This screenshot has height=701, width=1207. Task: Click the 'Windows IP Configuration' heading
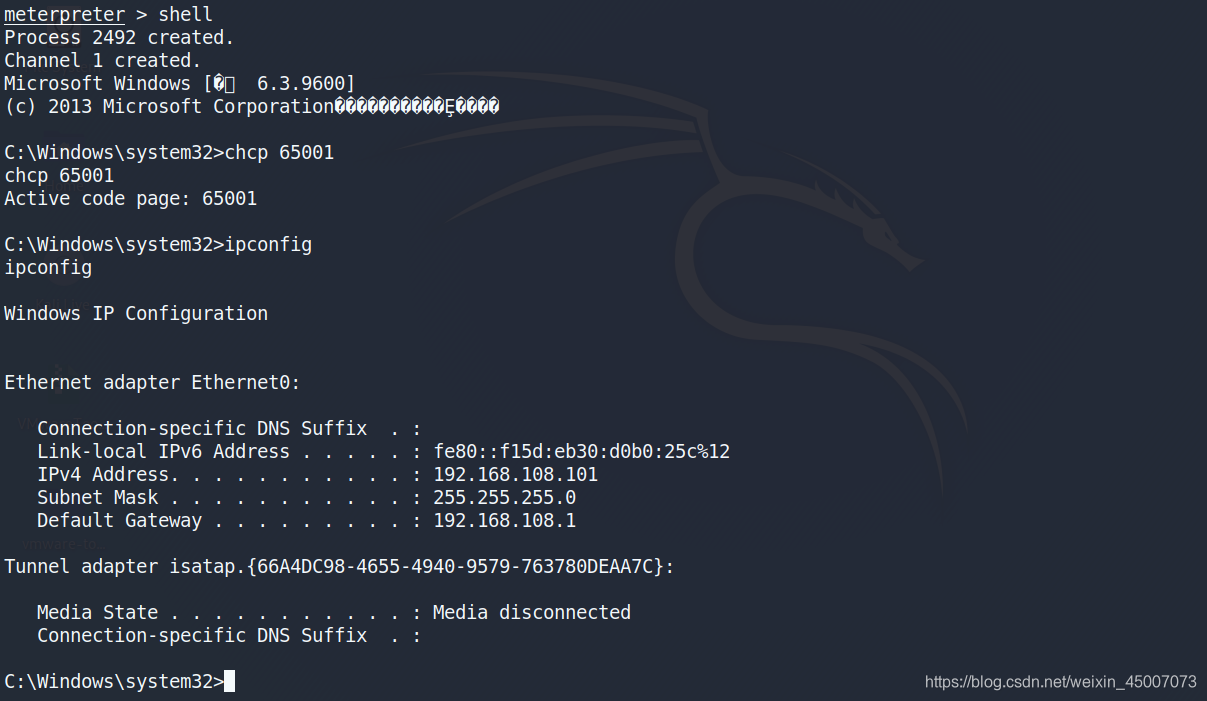pos(136,313)
